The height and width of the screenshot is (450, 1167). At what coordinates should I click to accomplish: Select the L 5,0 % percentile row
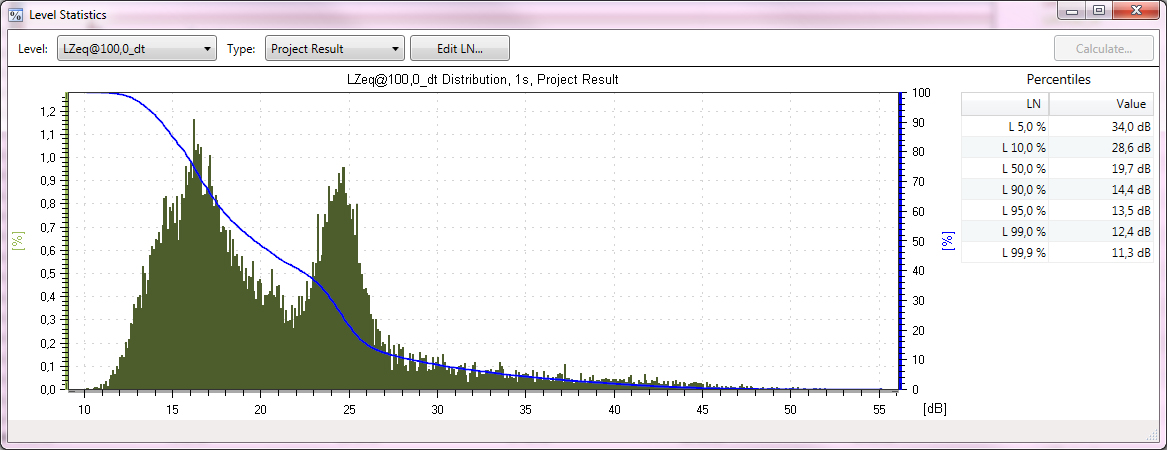pos(1057,126)
